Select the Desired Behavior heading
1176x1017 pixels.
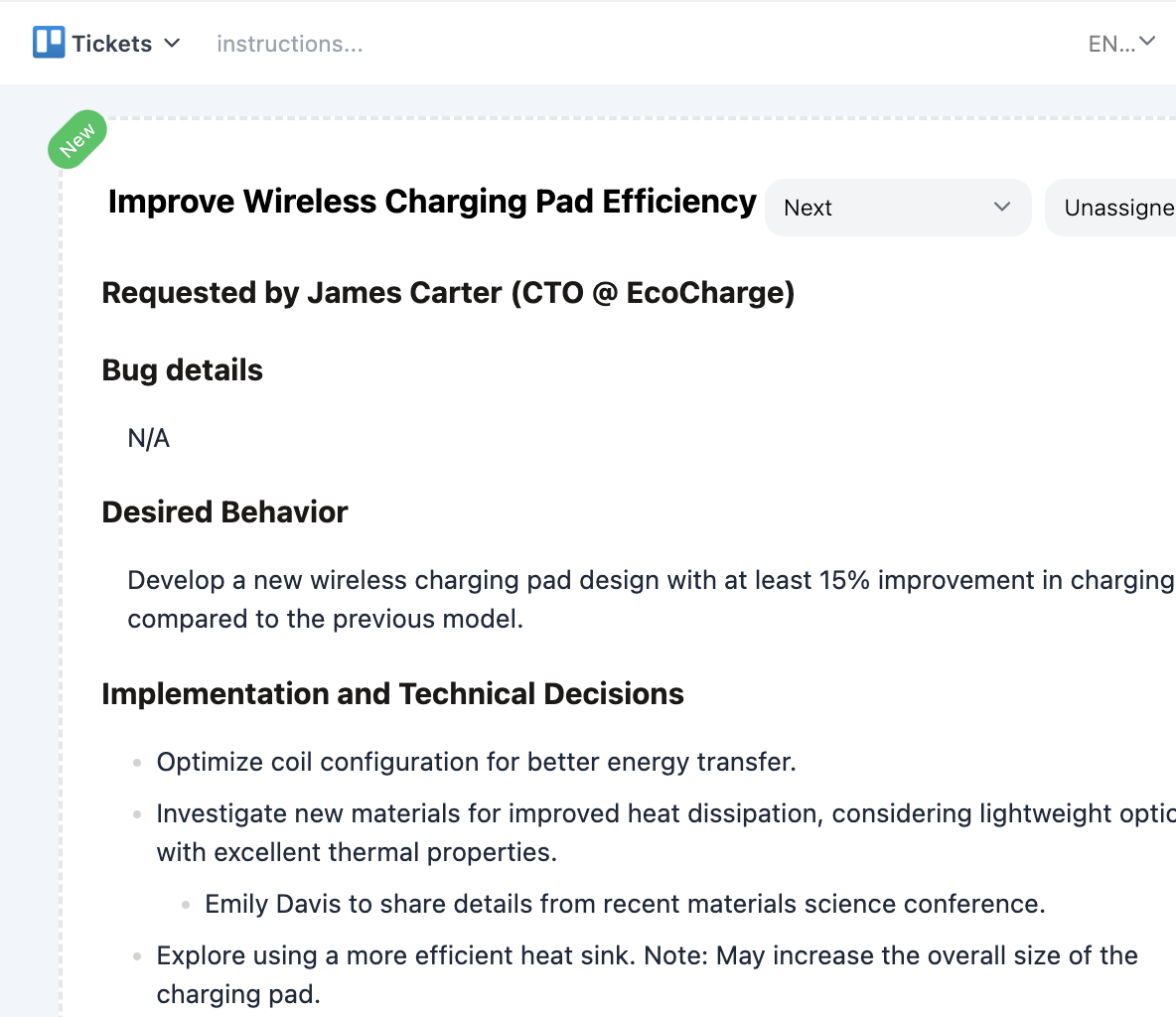(x=224, y=512)
